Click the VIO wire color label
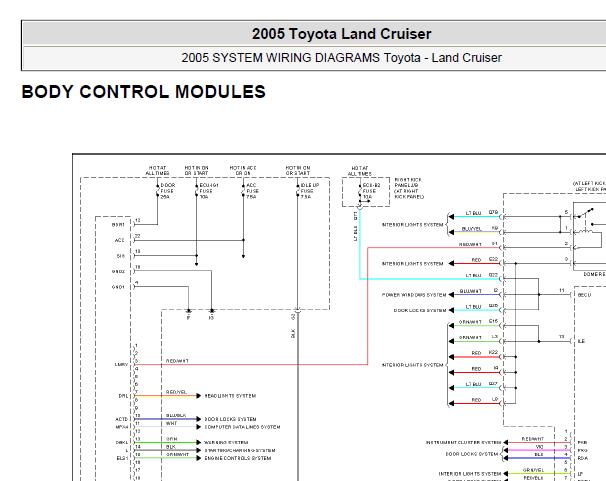The height and width of the screenshot is (481, 606). tap(540, 447)
